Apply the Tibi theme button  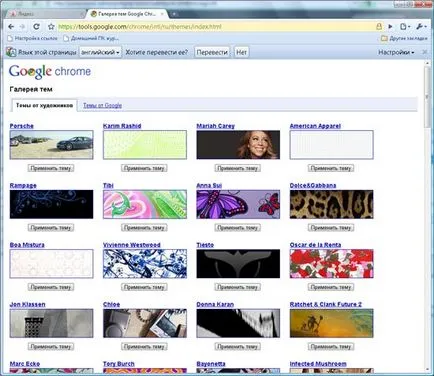(144, 228)
